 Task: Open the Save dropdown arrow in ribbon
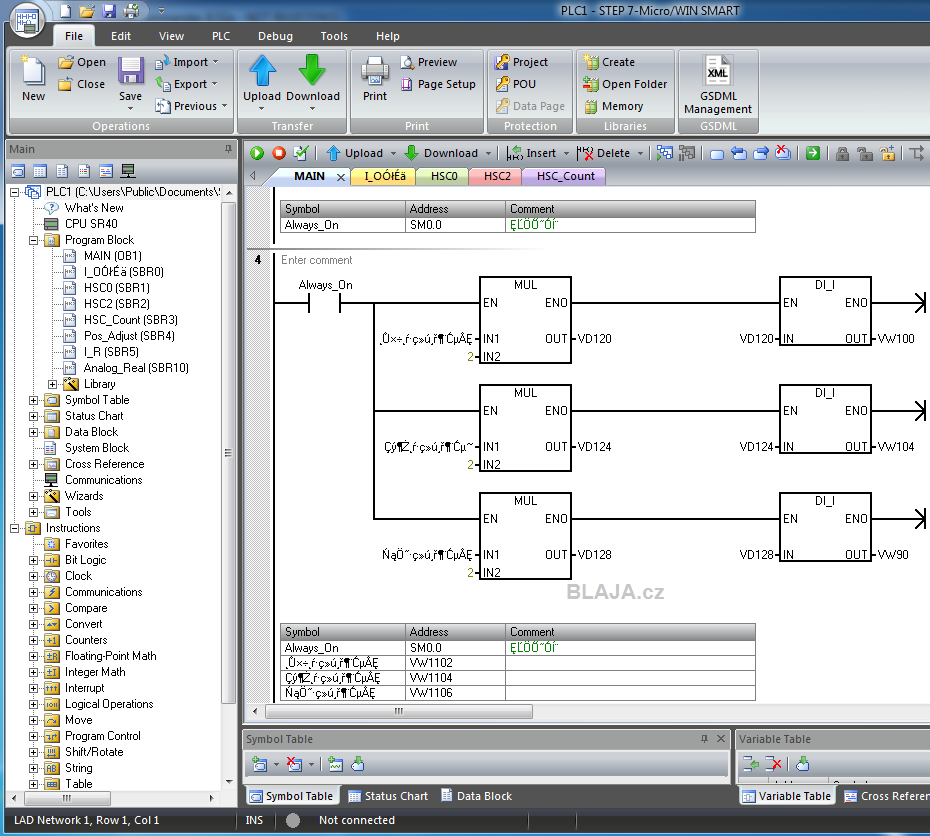130,109
